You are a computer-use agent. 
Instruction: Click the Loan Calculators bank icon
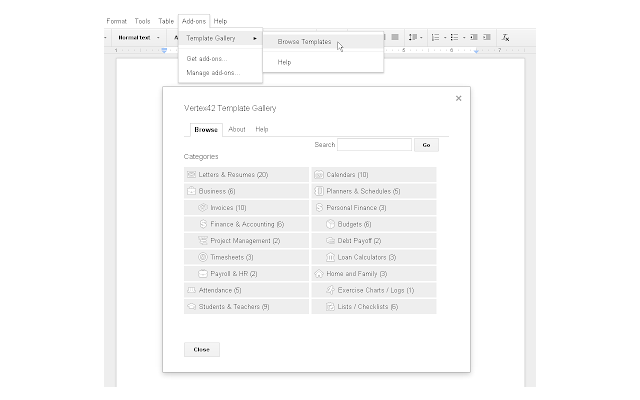[x=330, y=257]
